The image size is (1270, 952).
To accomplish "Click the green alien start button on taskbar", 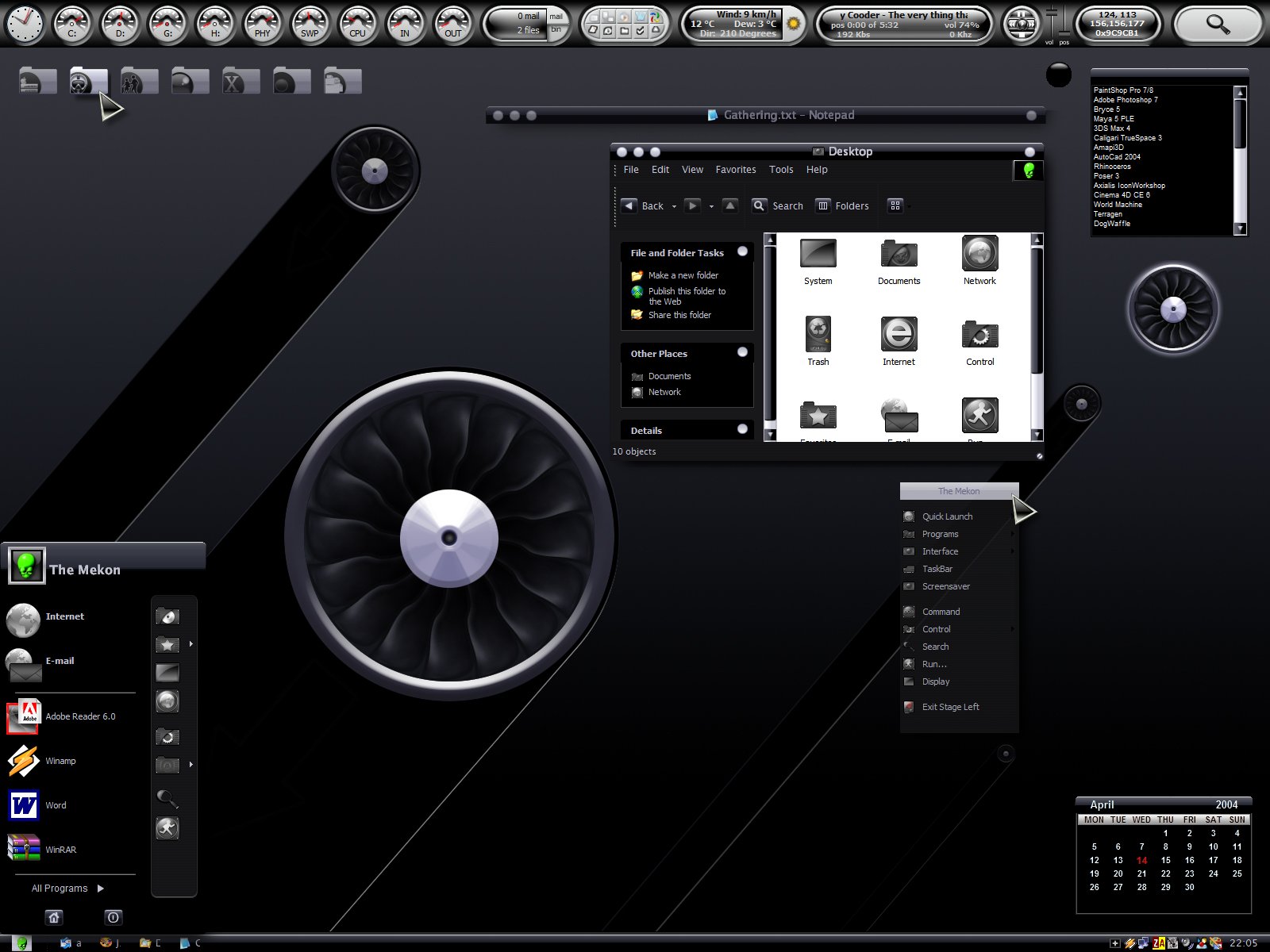I will point(21,942).
